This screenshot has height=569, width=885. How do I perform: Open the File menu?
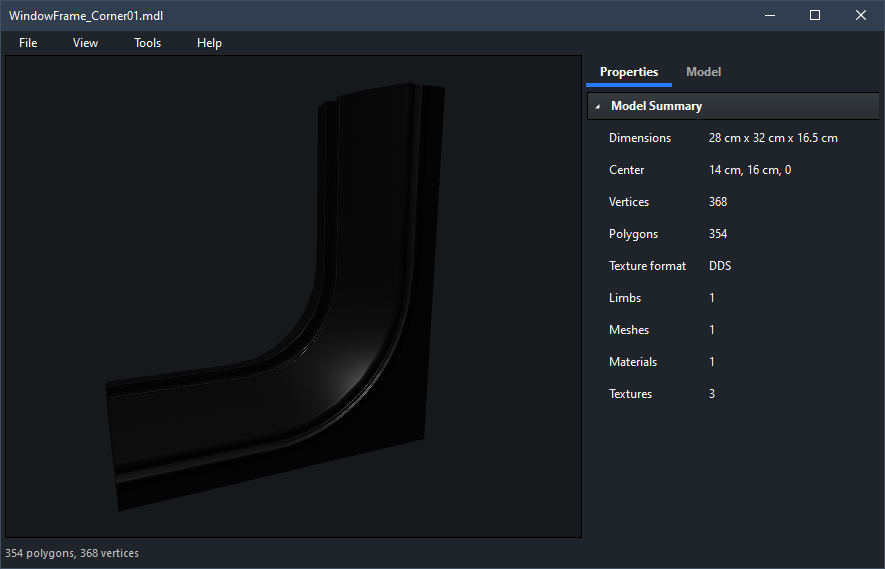[28, 43]
